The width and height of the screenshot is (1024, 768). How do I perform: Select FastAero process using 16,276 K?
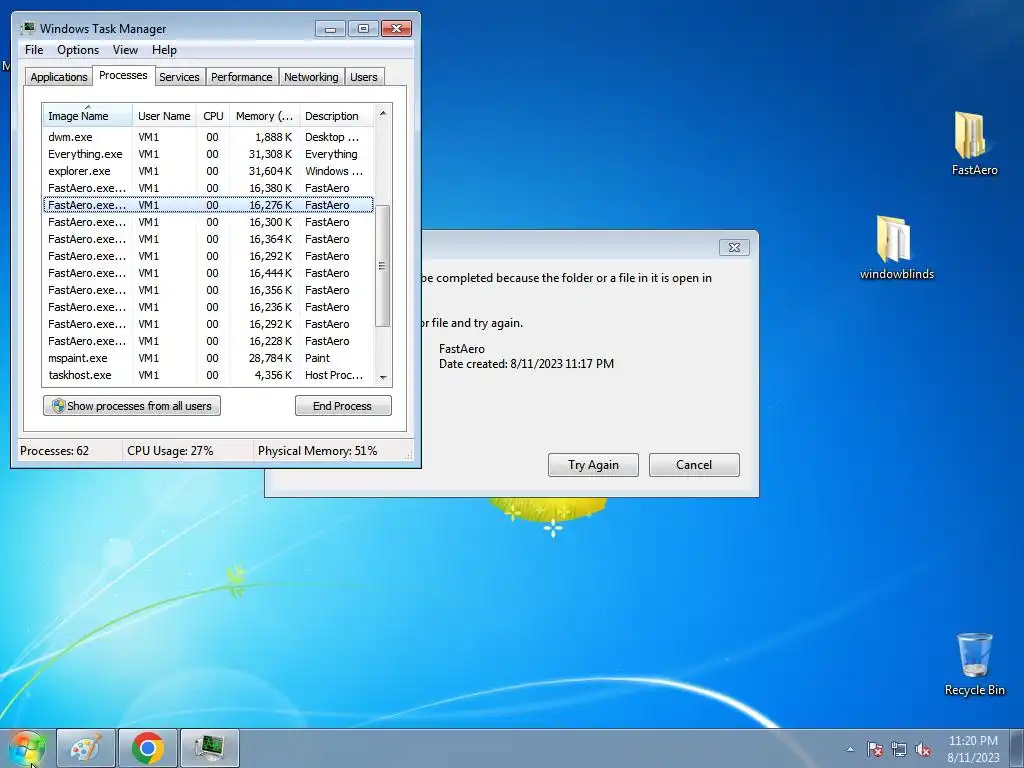coord(208,205)
